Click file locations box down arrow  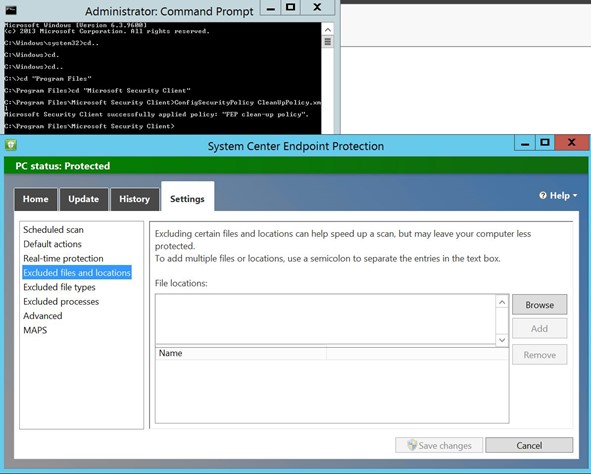coord(502,340)
